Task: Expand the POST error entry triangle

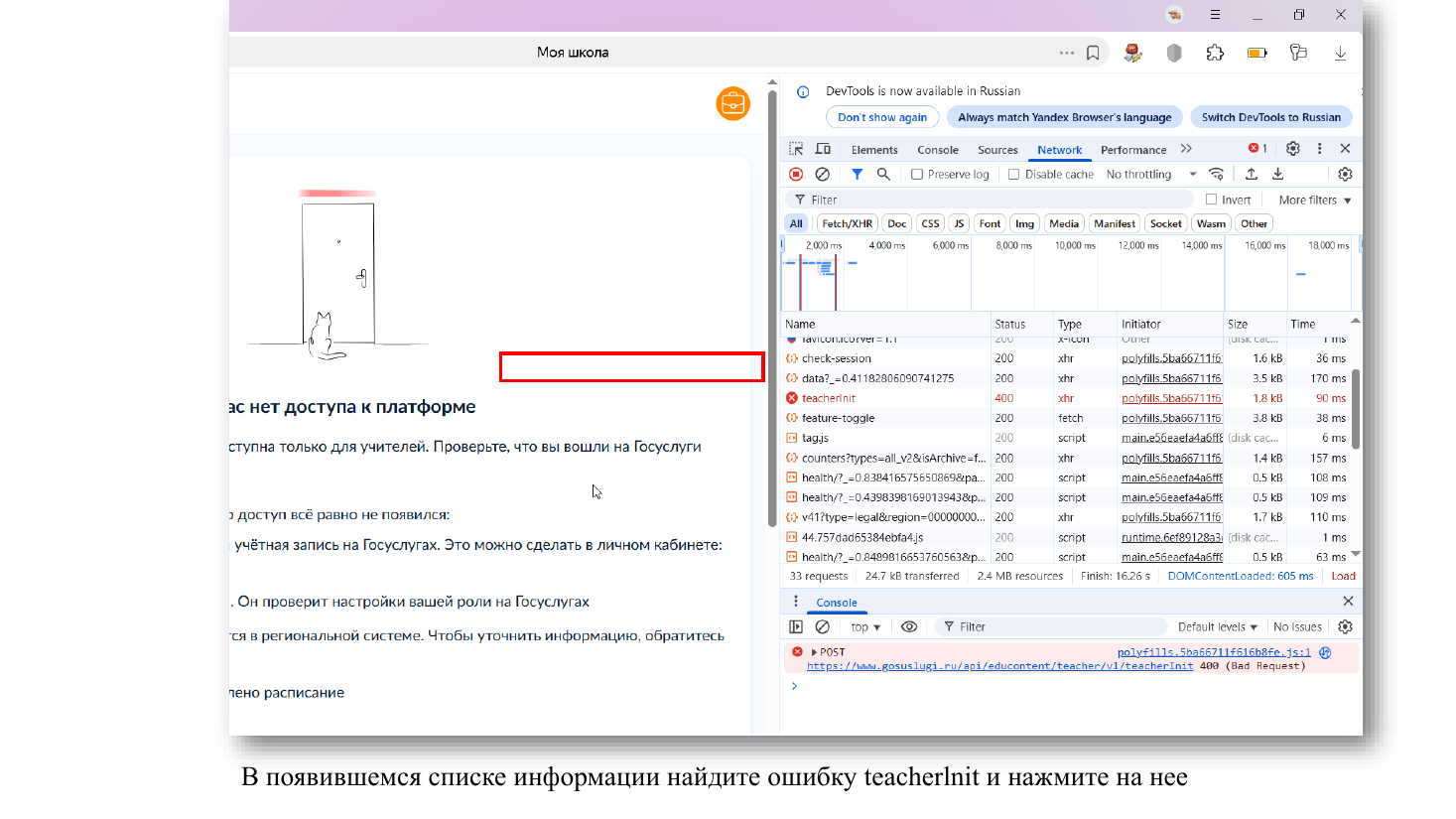Action: pyautogui.click(x=814, y=652)
